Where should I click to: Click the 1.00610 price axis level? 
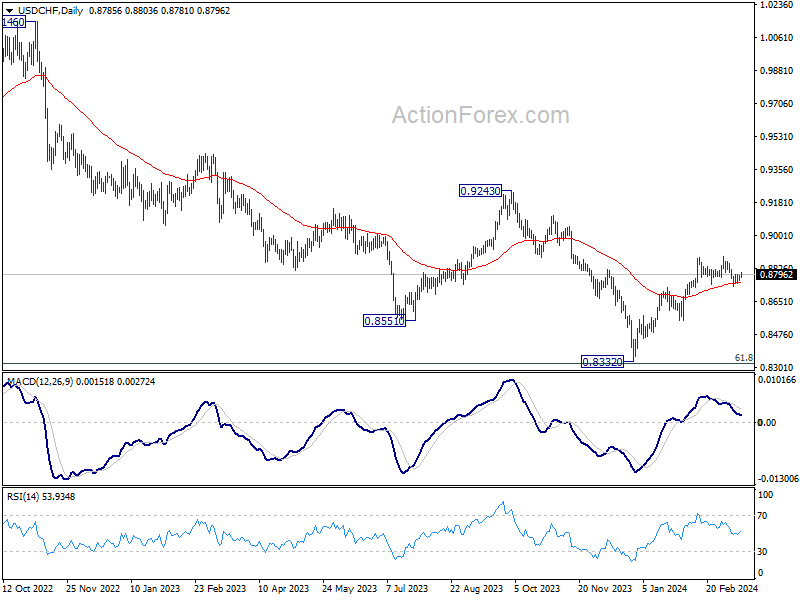(777, 38)
